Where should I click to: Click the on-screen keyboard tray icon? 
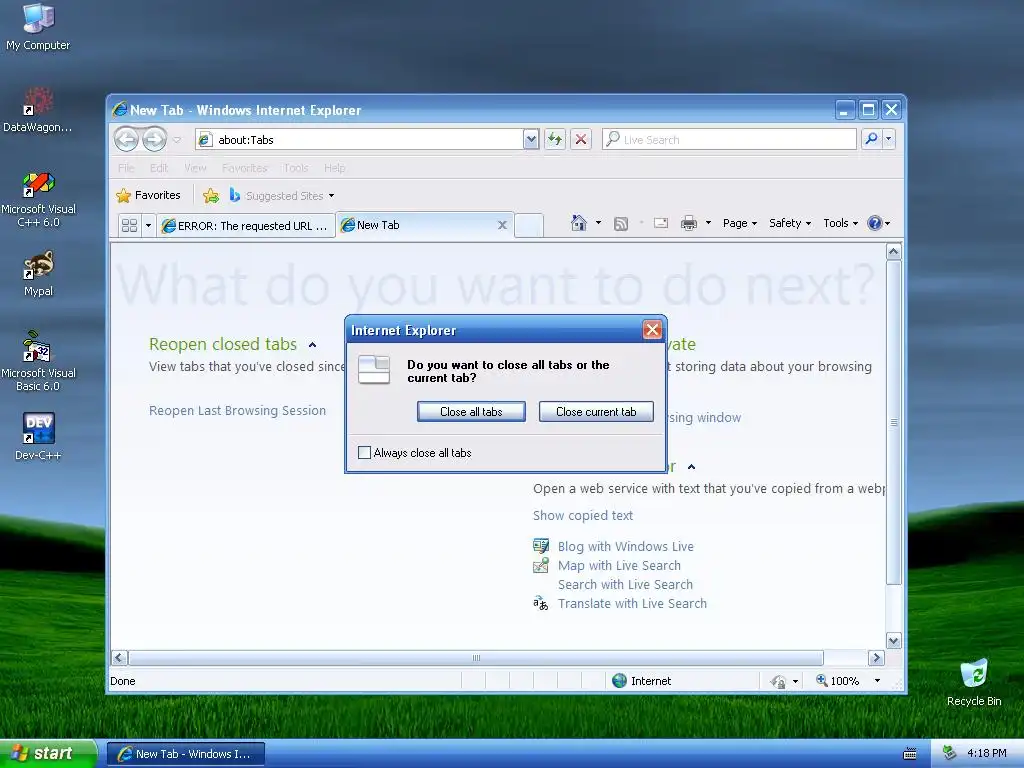pyautogui.click(x=910, y=754)
